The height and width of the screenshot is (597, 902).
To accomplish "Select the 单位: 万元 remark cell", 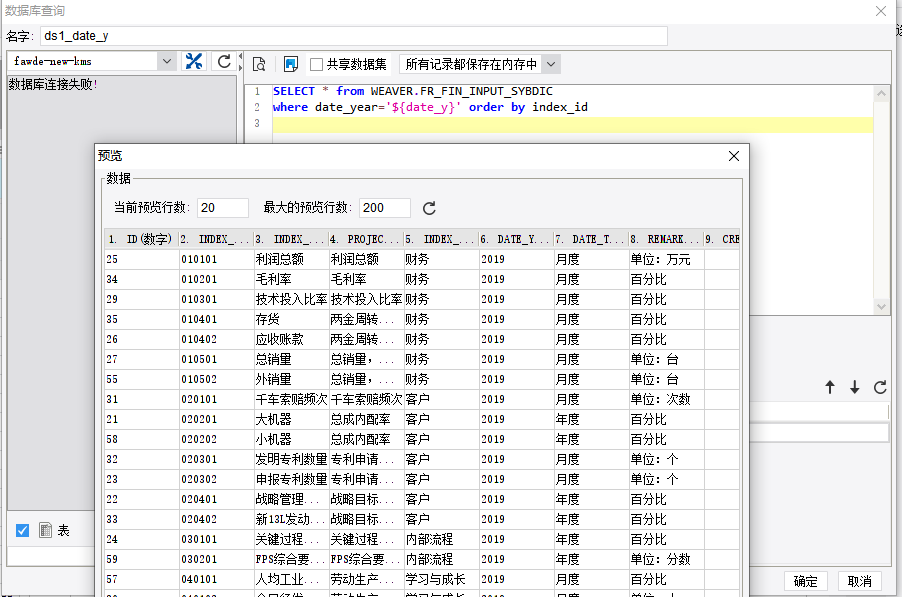I will [666, 259].
